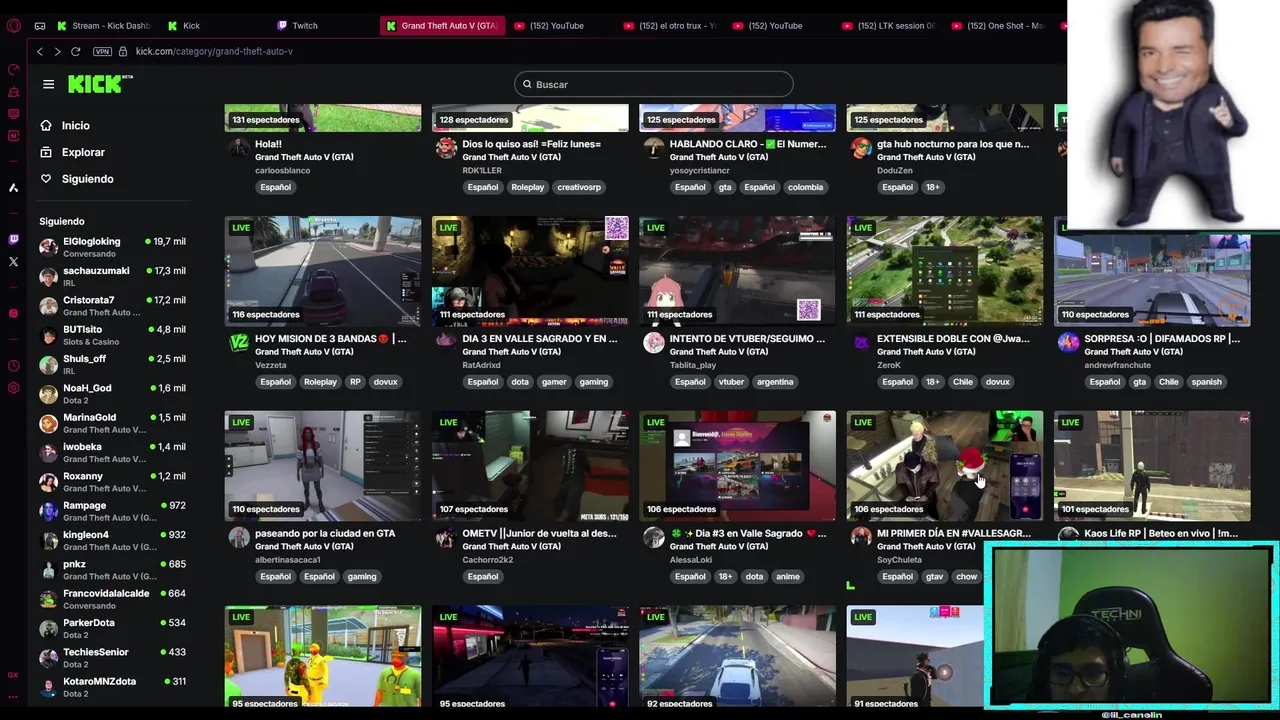Click the Siguiendo heart icon
1280x720 pixels.
[x=46, y=179]
